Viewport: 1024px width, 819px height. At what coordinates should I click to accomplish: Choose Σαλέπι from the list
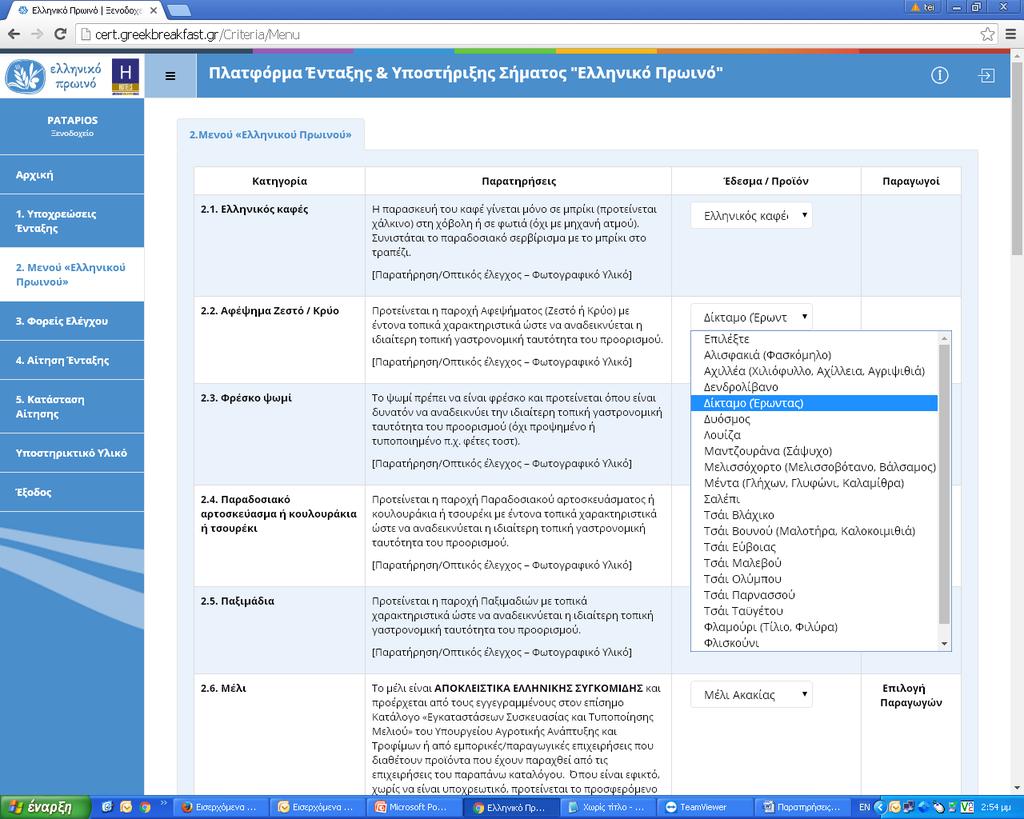pyautogui.click(x=814, y=499)
